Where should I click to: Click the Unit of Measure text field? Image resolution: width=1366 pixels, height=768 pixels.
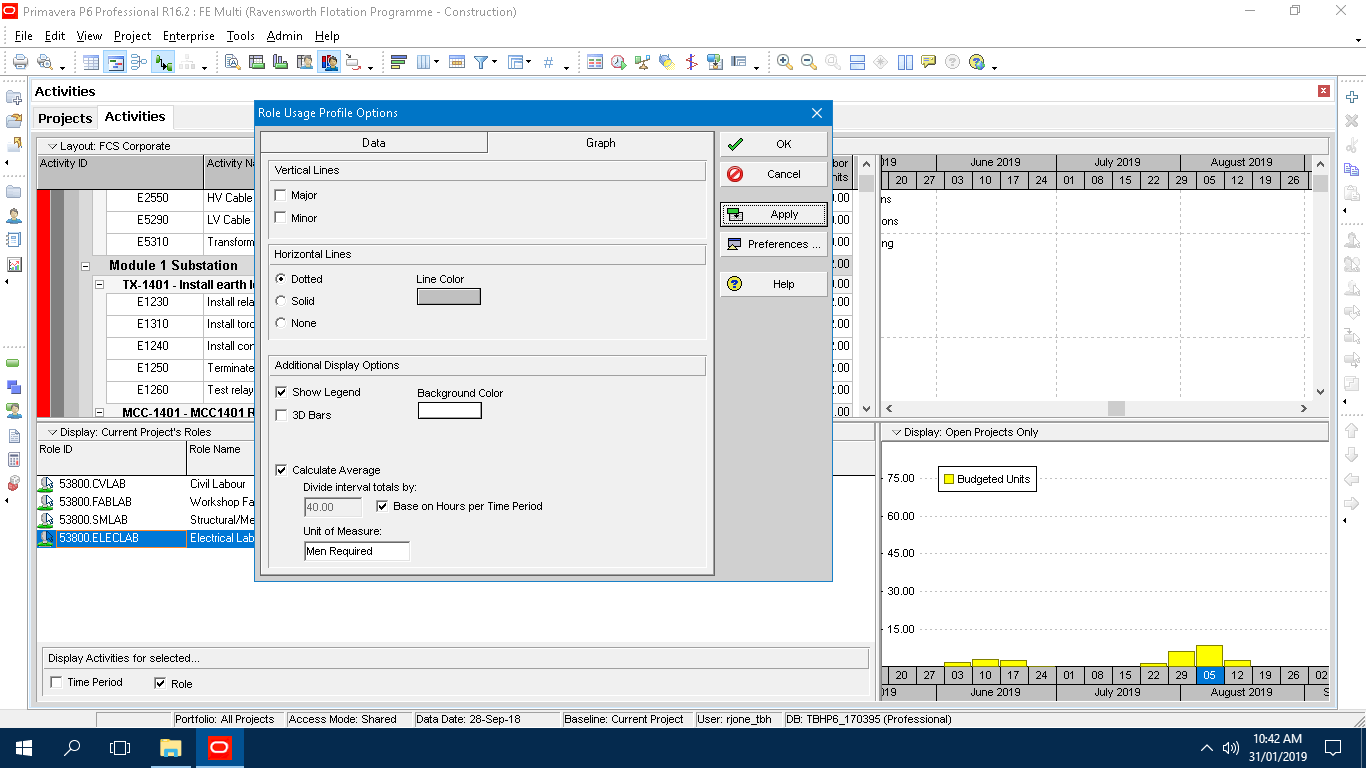pos(357,551)
